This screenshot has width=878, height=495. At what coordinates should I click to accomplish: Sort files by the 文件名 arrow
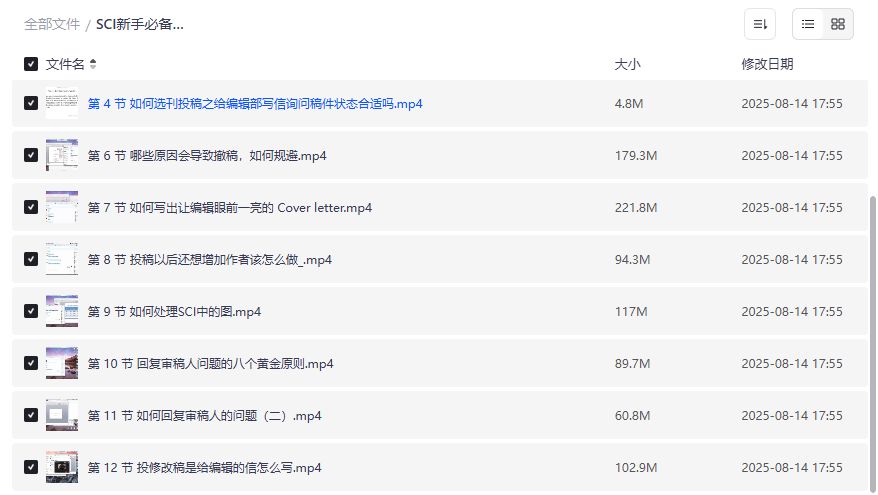tap(93, 64)
